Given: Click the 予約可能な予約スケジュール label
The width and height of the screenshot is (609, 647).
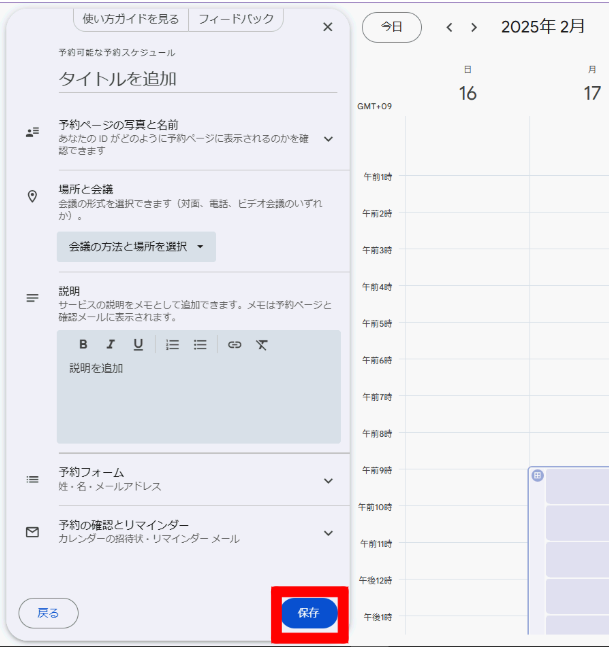Looking at the screenshot, I should coord(117,52).
